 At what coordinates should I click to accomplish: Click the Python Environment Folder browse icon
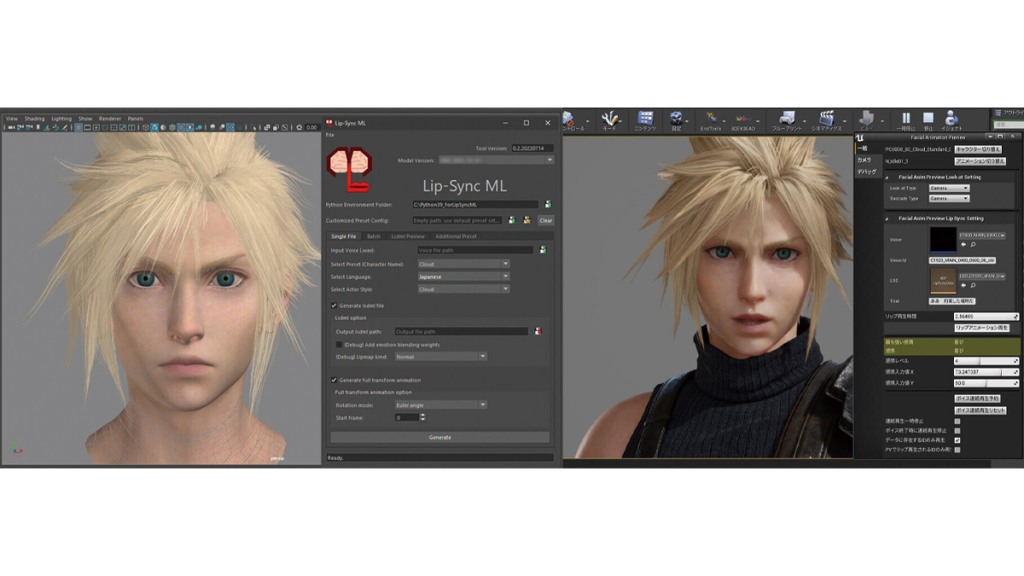(x=548, y=204)
